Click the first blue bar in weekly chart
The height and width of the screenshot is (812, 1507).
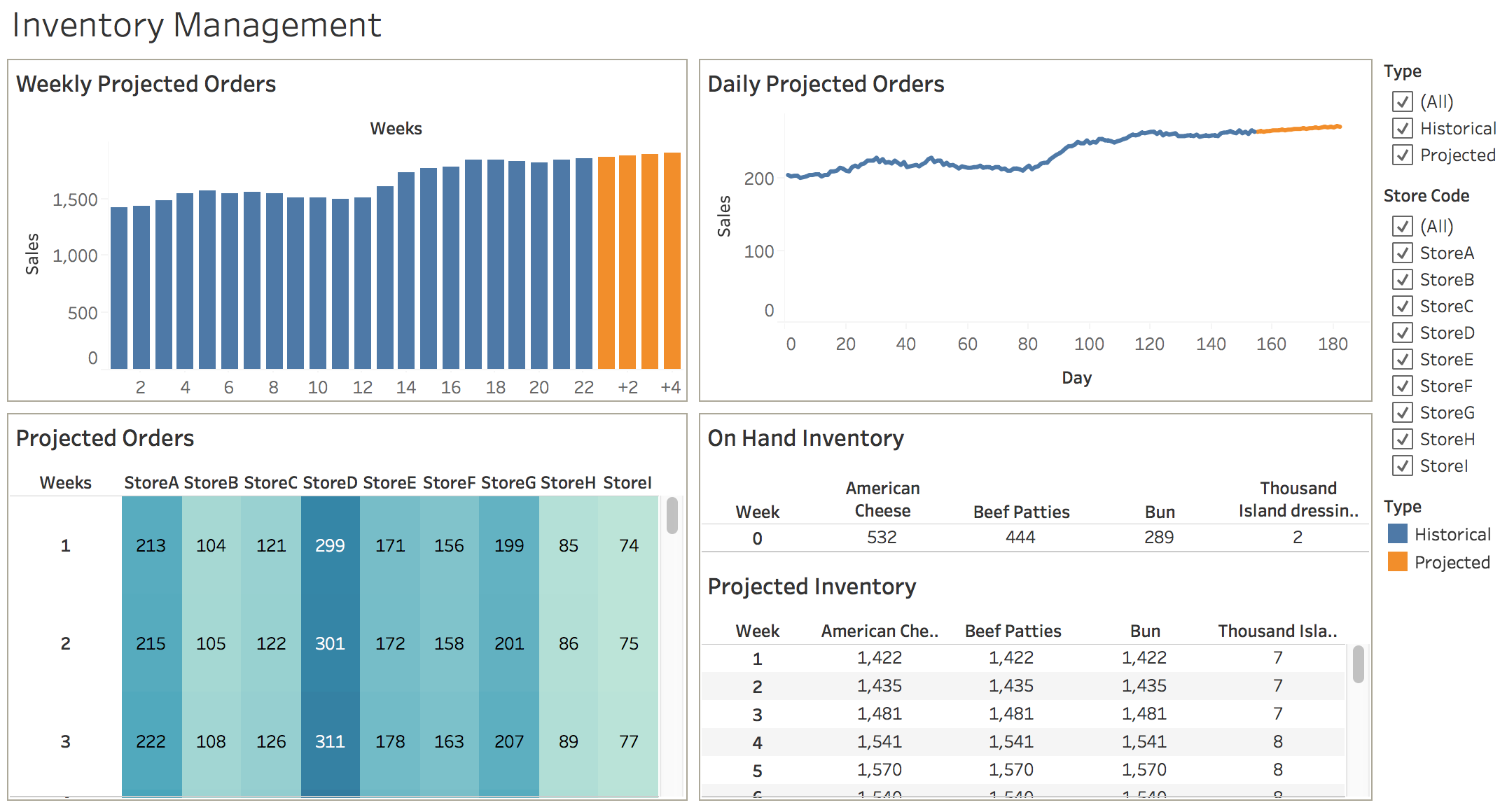pos(119,288)
